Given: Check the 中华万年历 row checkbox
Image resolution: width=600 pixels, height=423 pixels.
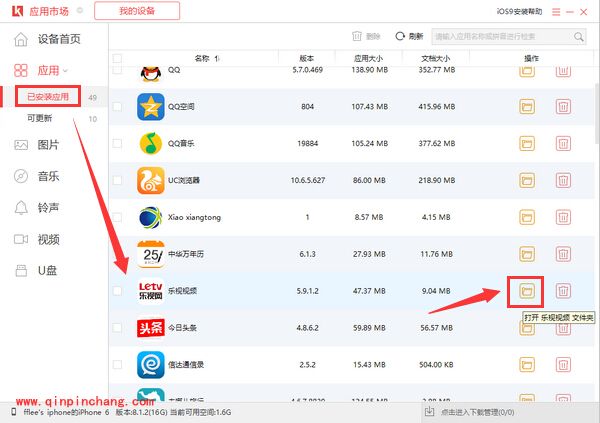Looking at the screenshot, I should point(117,254).
